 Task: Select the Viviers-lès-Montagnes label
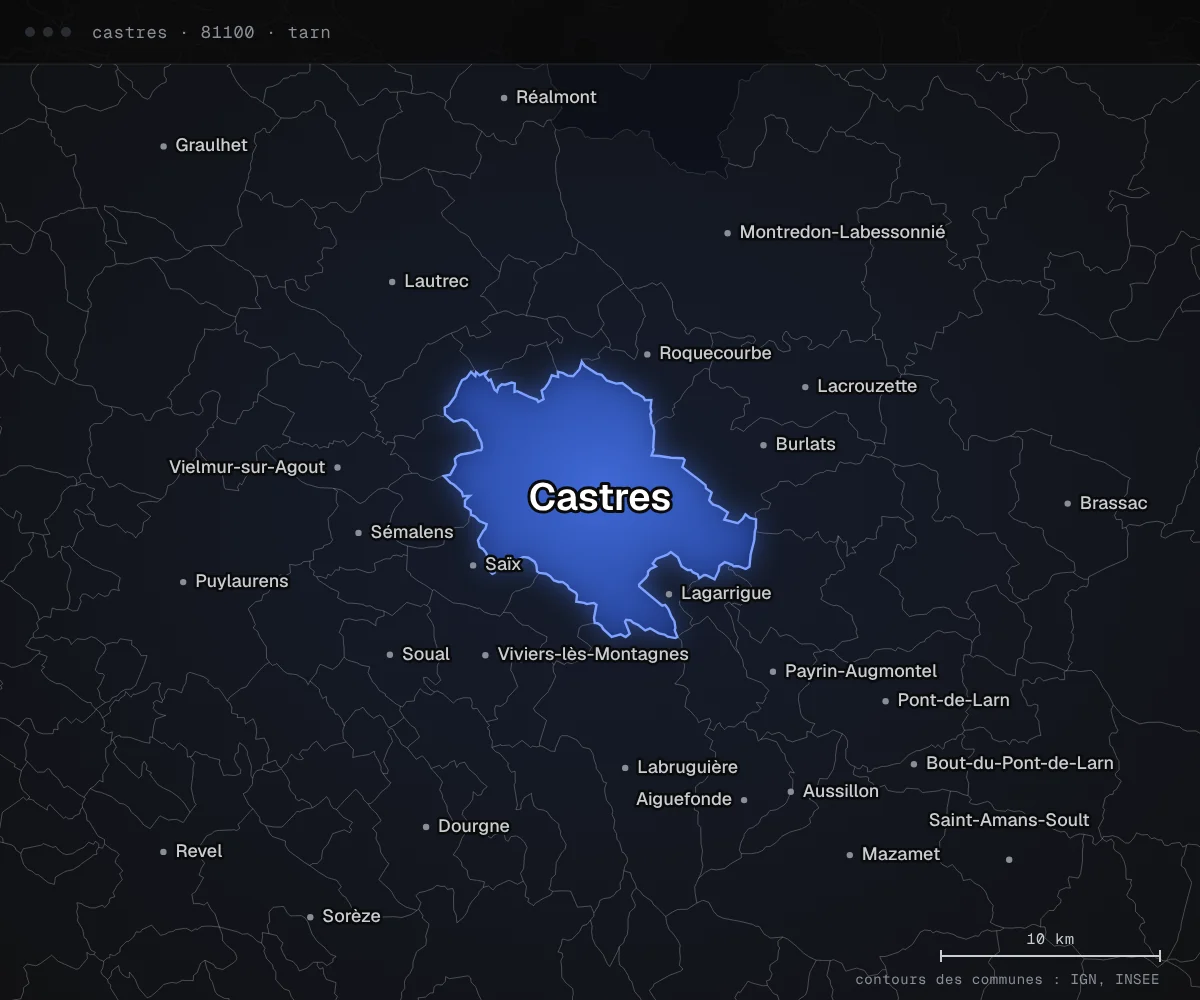coord(593,654)
